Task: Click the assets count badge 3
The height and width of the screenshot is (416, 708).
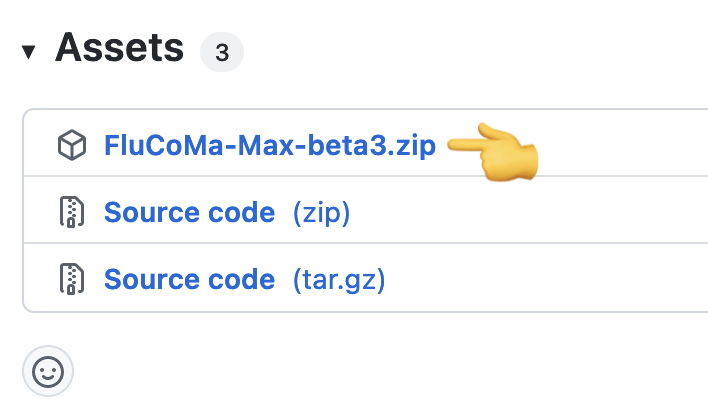Action: pos(222,52)
